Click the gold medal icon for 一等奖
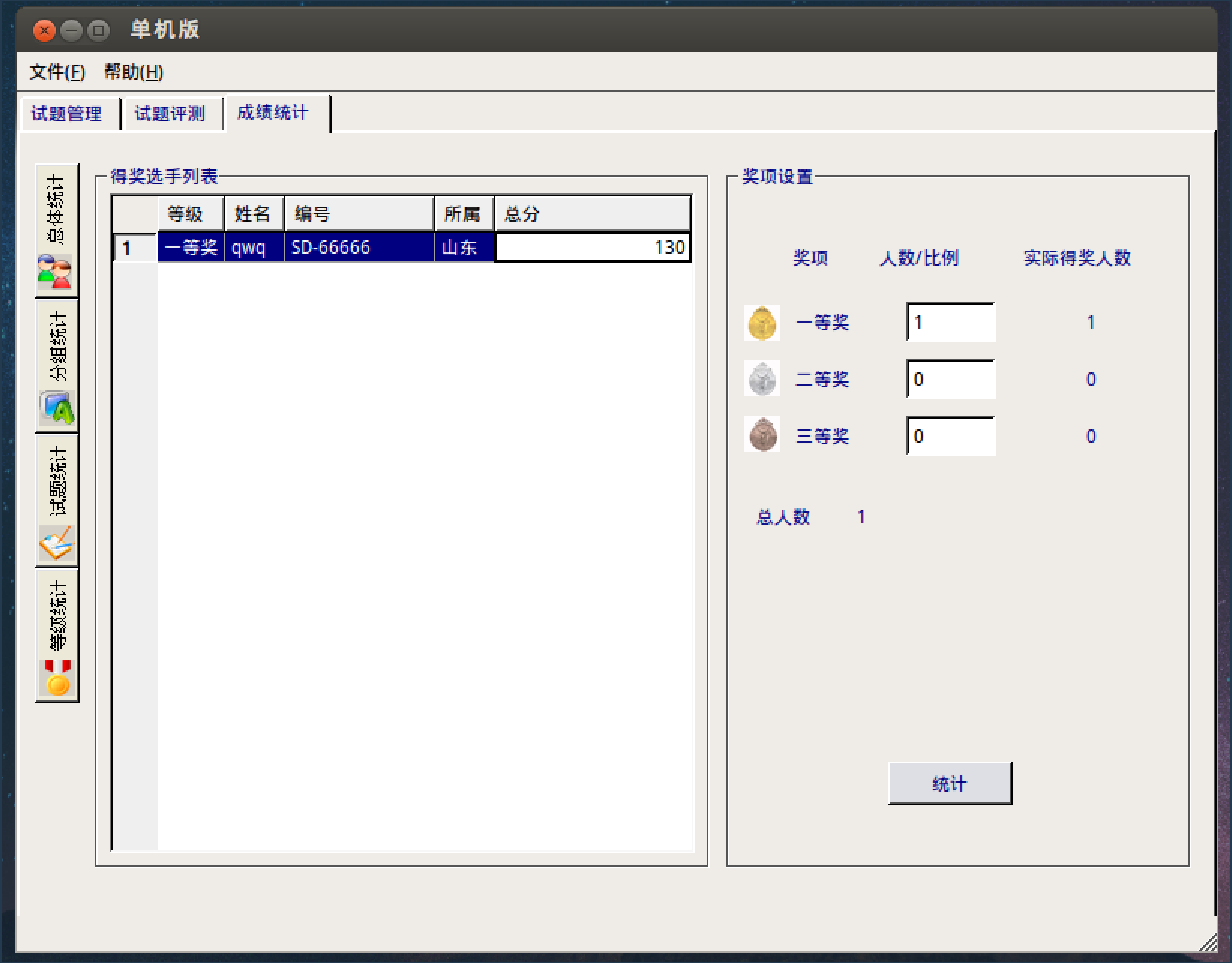Screen dimensions: 1232x963 point(762,322)
